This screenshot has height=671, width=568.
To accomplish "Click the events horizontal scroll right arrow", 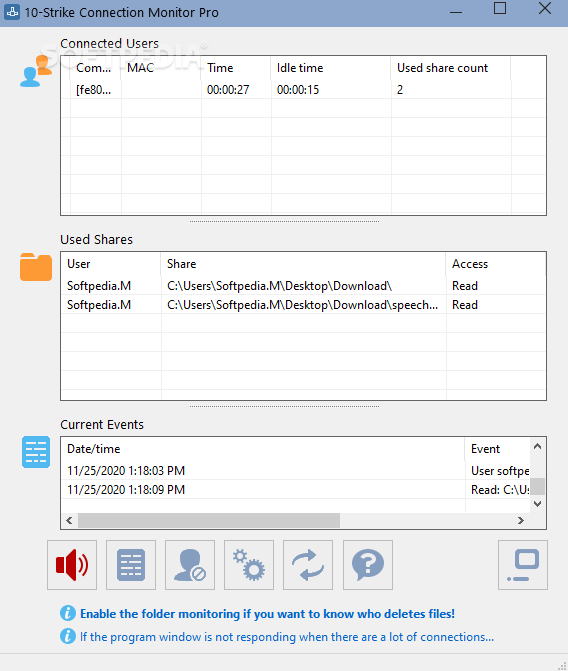I will coord(521,520).
